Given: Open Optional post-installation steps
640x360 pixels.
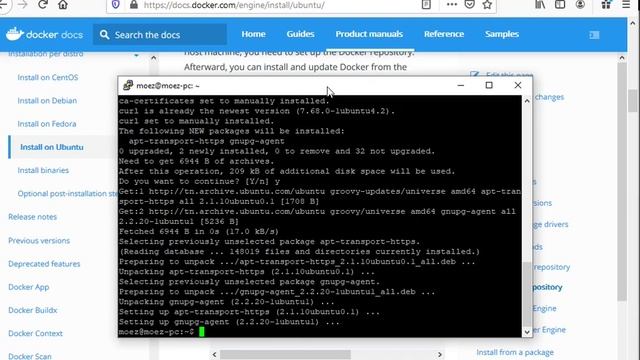Looking at the screenshot, I should (67, 193).
